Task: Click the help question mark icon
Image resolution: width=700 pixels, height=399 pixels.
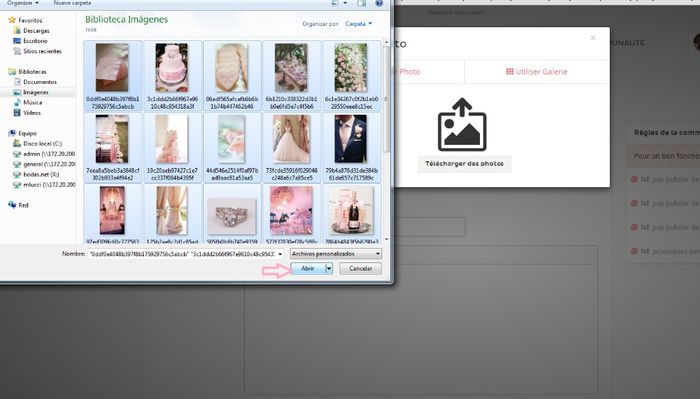Action: point(379,3)
